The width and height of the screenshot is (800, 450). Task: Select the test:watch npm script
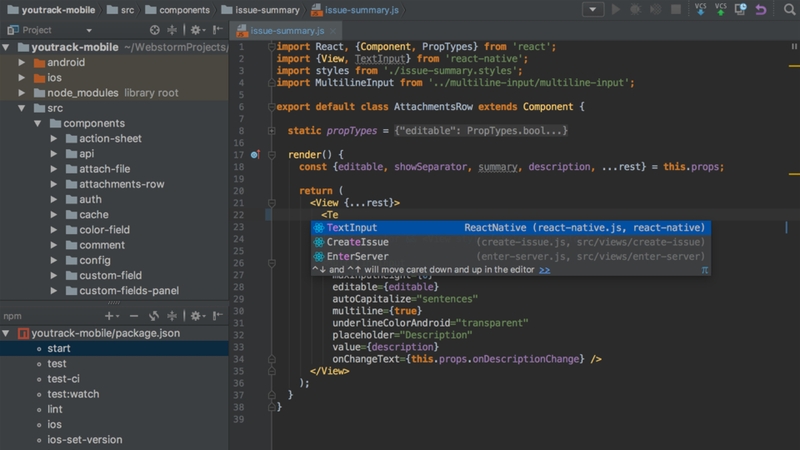[x=73, y=394]
